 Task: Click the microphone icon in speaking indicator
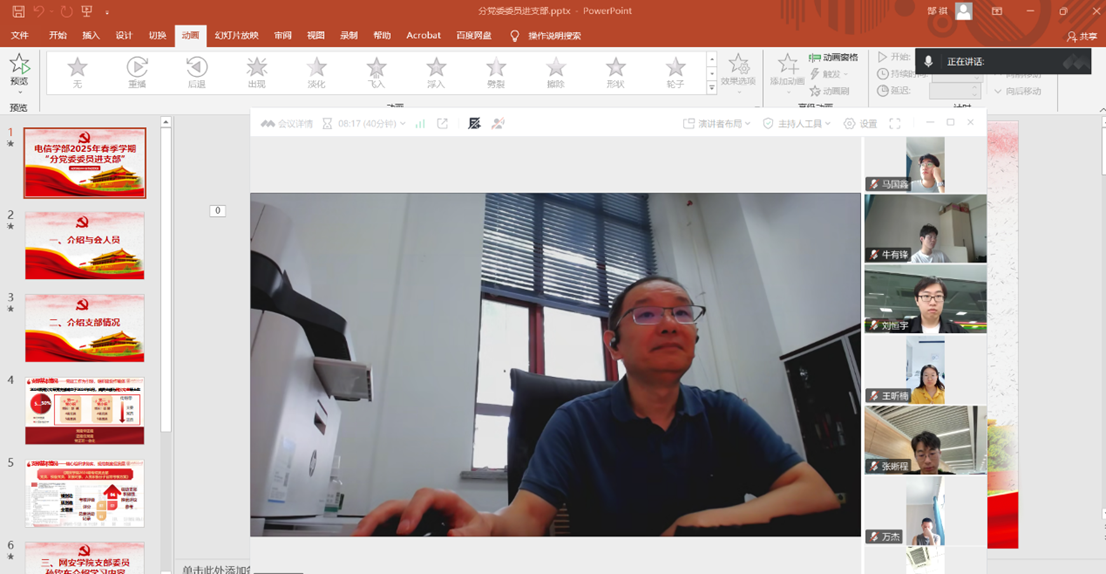pyautogui.click(x=928, y=62)
